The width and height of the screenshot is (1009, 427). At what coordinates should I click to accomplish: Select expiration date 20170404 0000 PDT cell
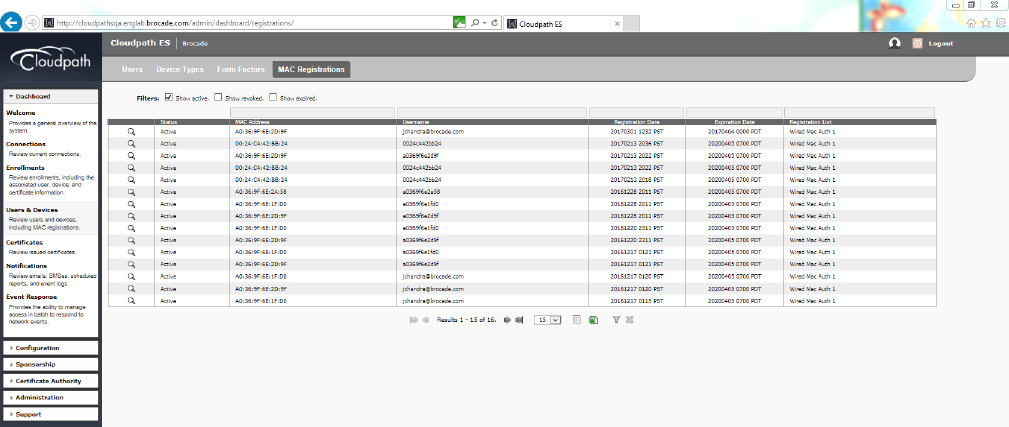click(734, 131)
